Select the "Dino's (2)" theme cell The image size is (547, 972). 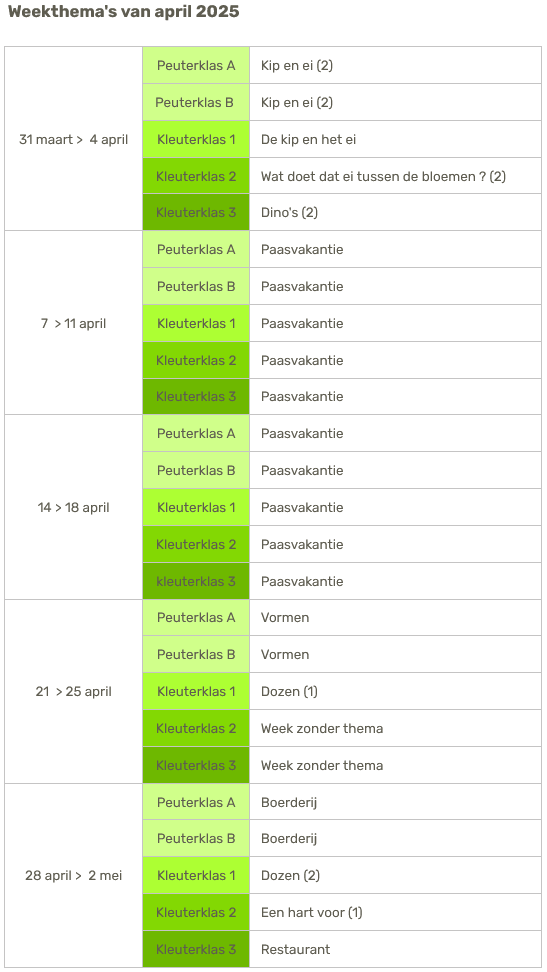pyautogui.click(x=396, y=213)
